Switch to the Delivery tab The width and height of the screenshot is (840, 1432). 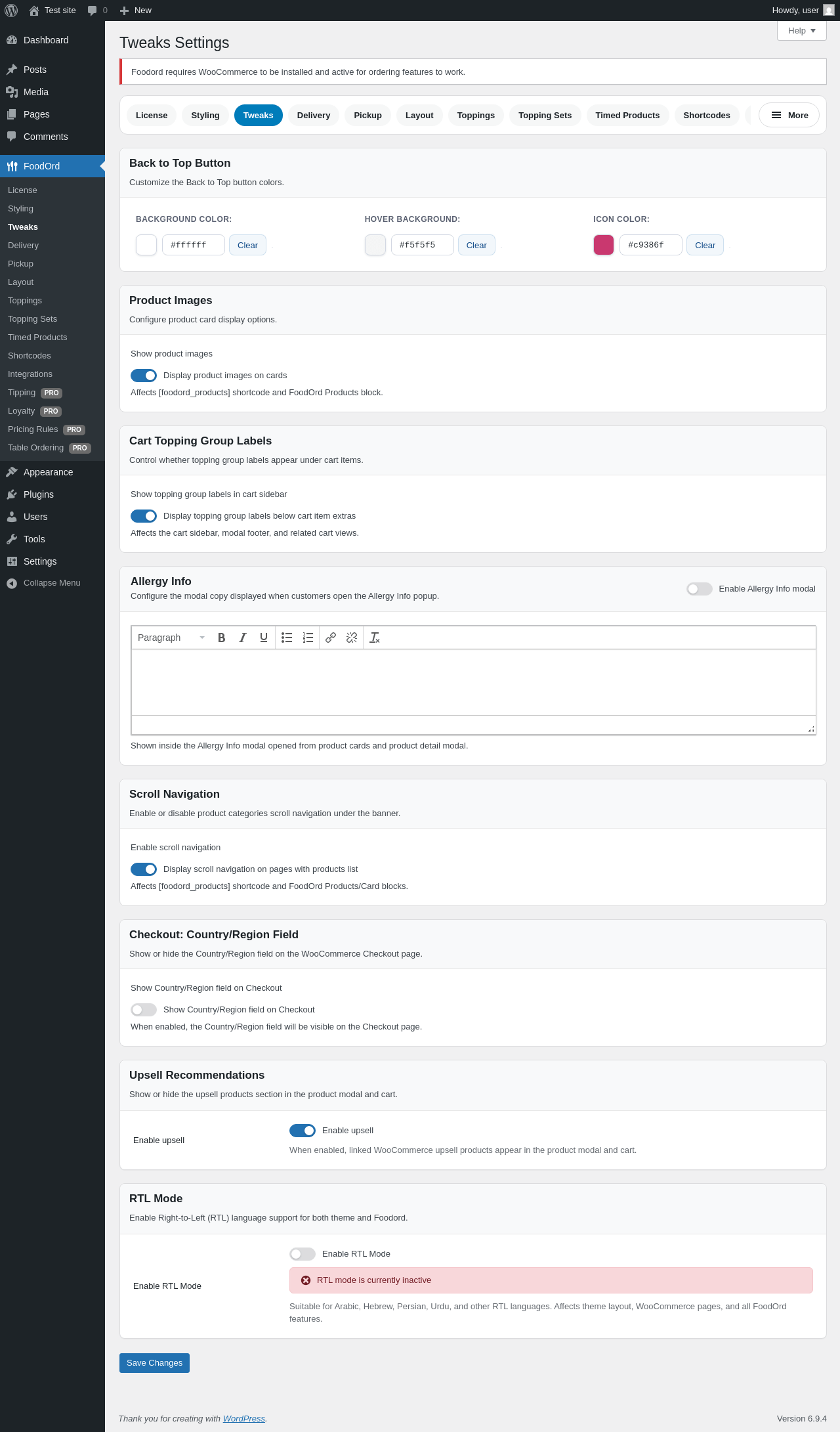point(314,116)
